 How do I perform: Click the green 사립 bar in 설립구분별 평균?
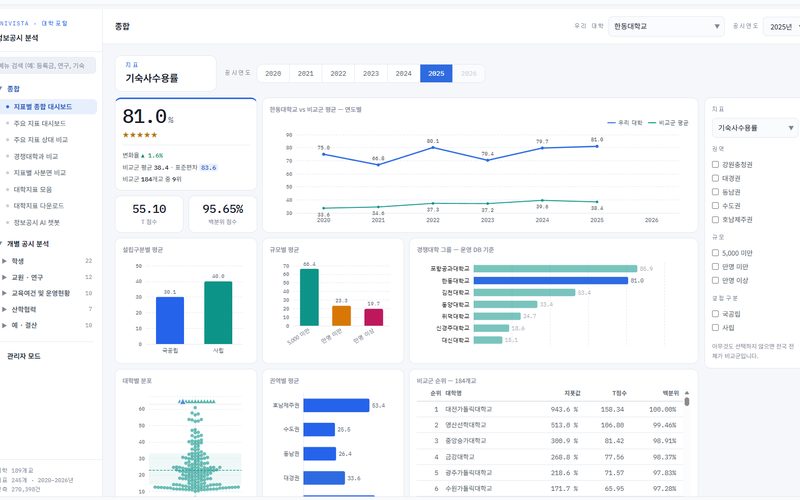coord(218,313)
